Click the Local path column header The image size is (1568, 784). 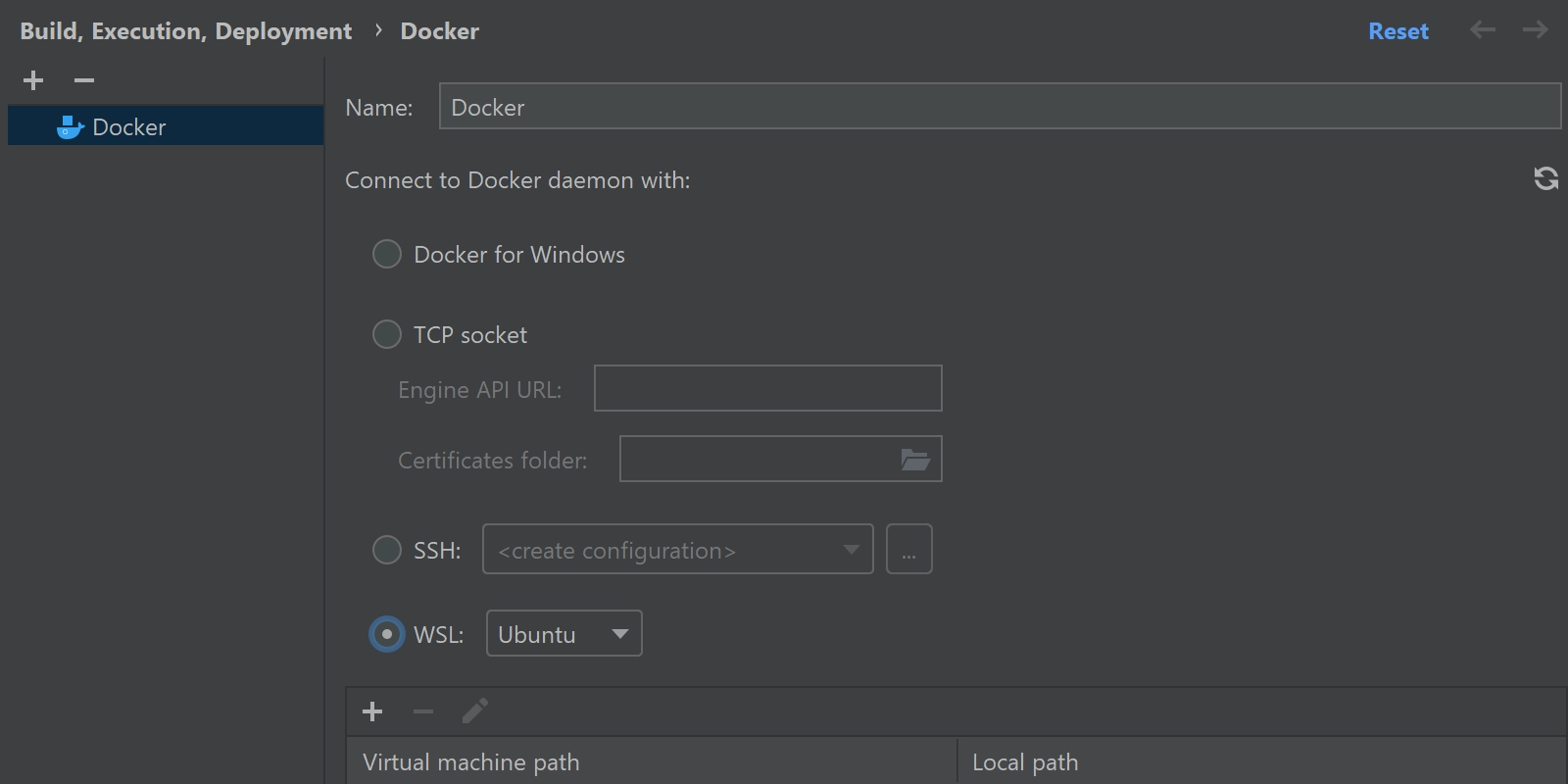(x=1262, y=761)
